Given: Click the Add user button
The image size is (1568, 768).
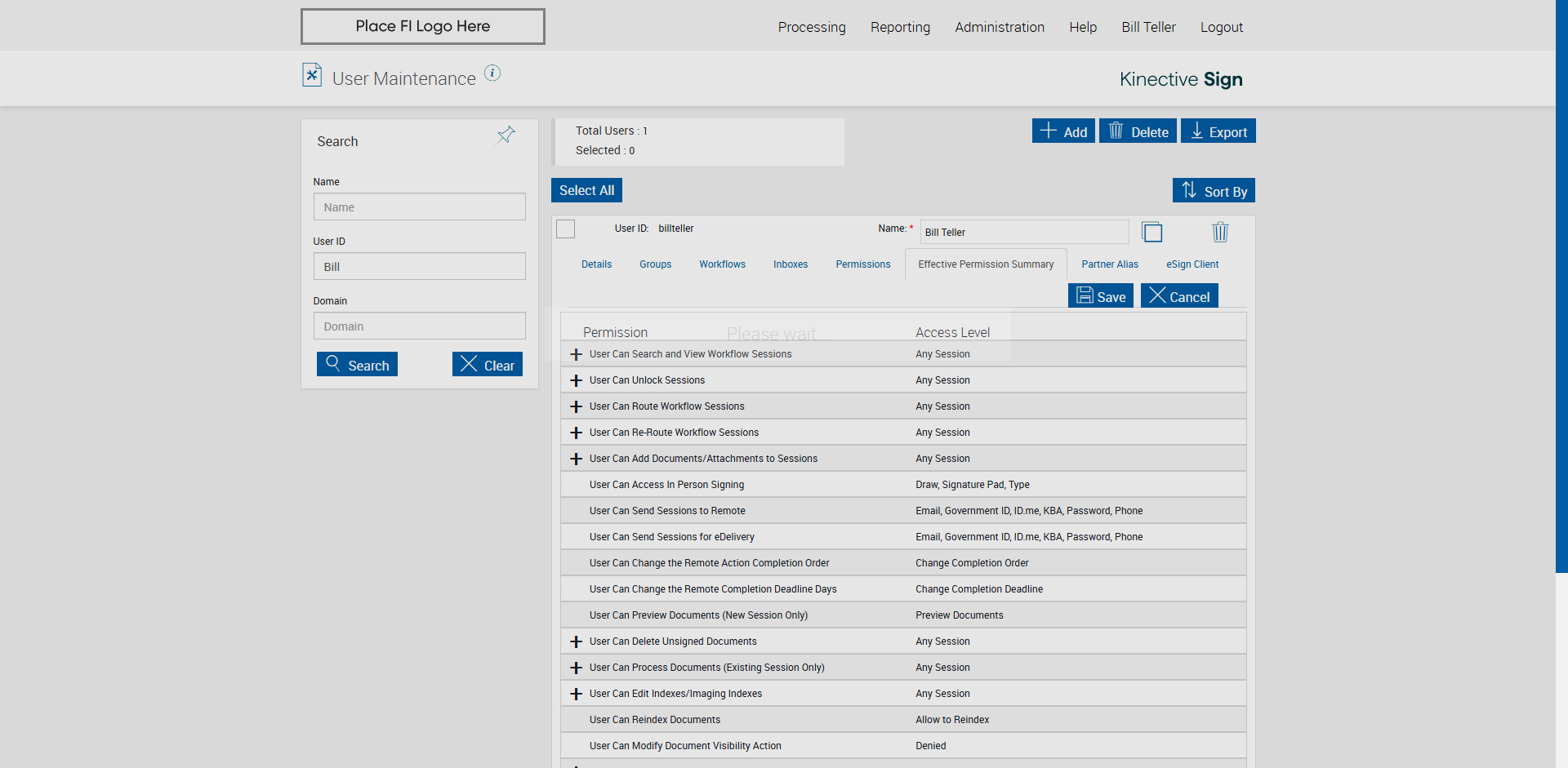Looking at the screenshot, I should (x=1063, y=131).
